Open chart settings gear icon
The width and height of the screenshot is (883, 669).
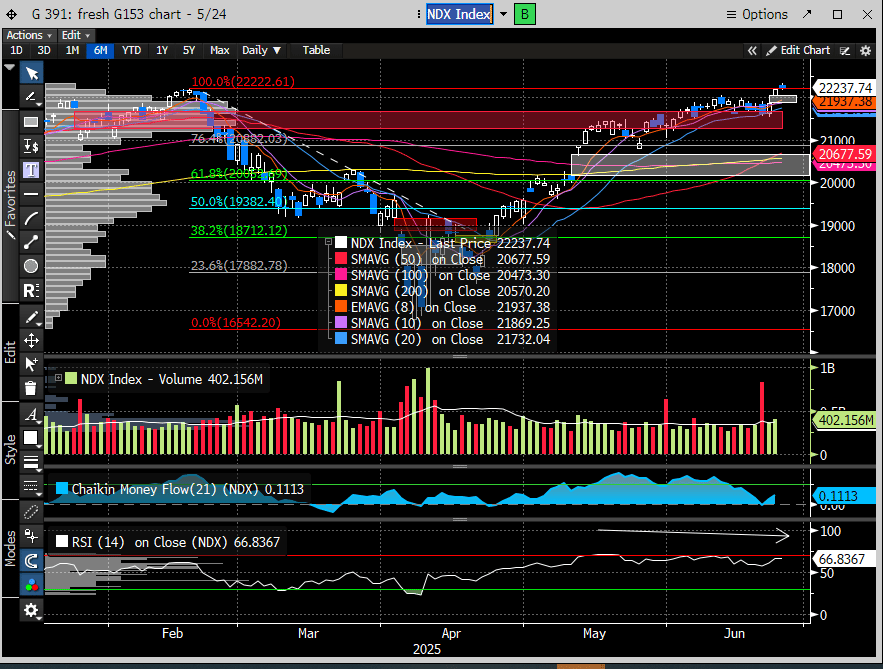[x=866, y=51]
